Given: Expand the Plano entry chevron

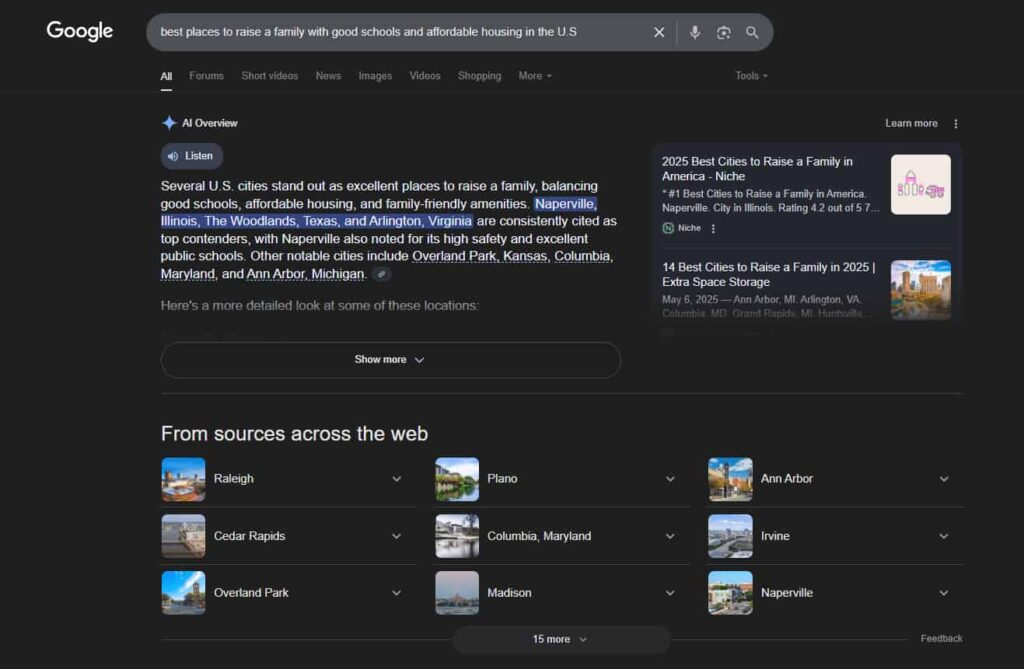Looking at the screenshot, I should (x=670, y=479).
